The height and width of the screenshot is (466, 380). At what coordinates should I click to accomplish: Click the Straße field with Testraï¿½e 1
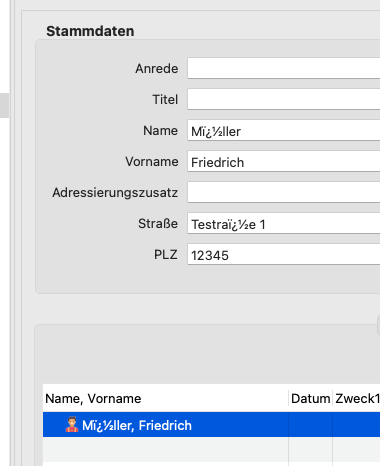pos(284,223)
